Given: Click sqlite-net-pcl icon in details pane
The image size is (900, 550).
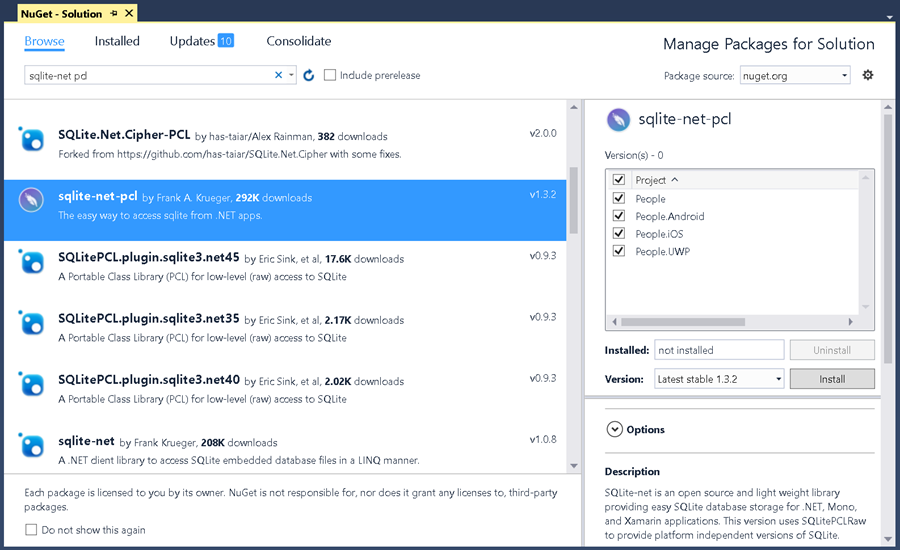Looking at the screenshot, I should pos(618,119).
